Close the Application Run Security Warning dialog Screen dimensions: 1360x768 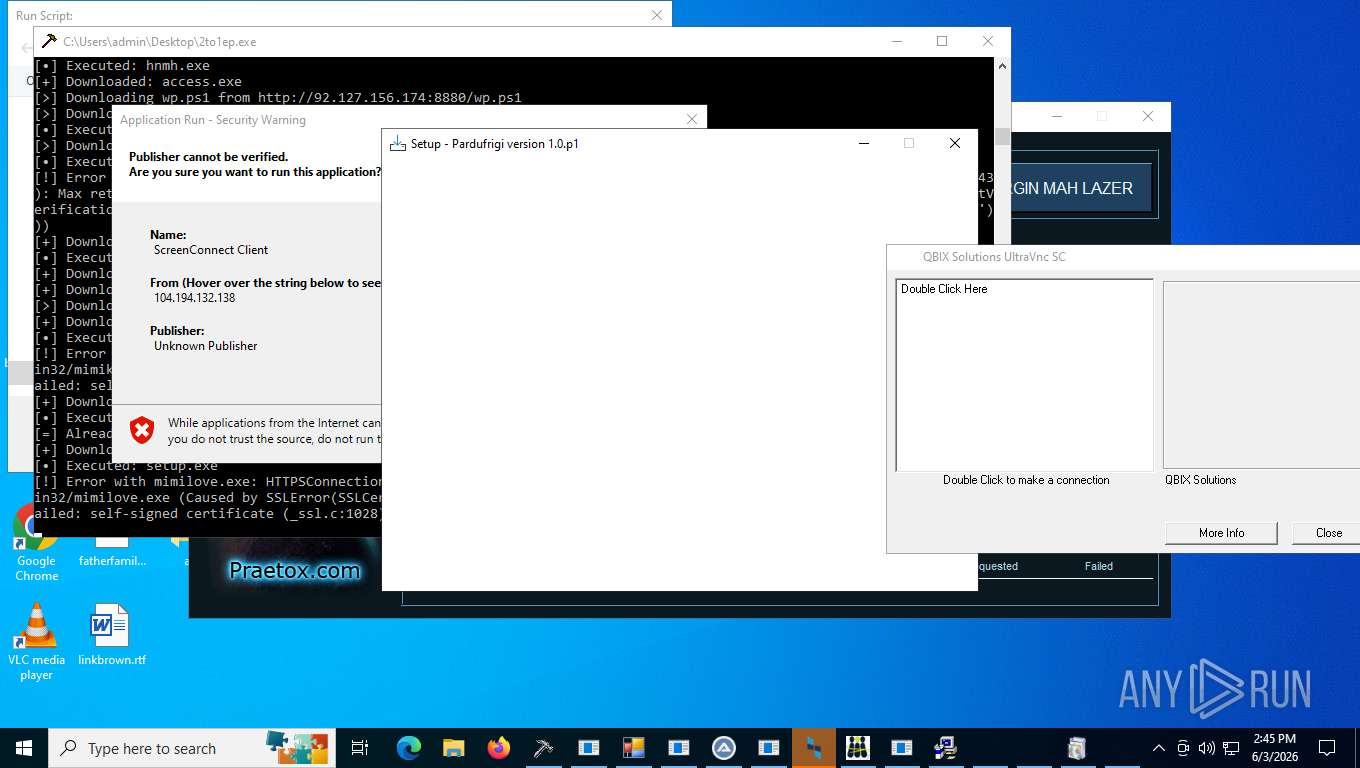pyautogui.click(x=691, y=119)
